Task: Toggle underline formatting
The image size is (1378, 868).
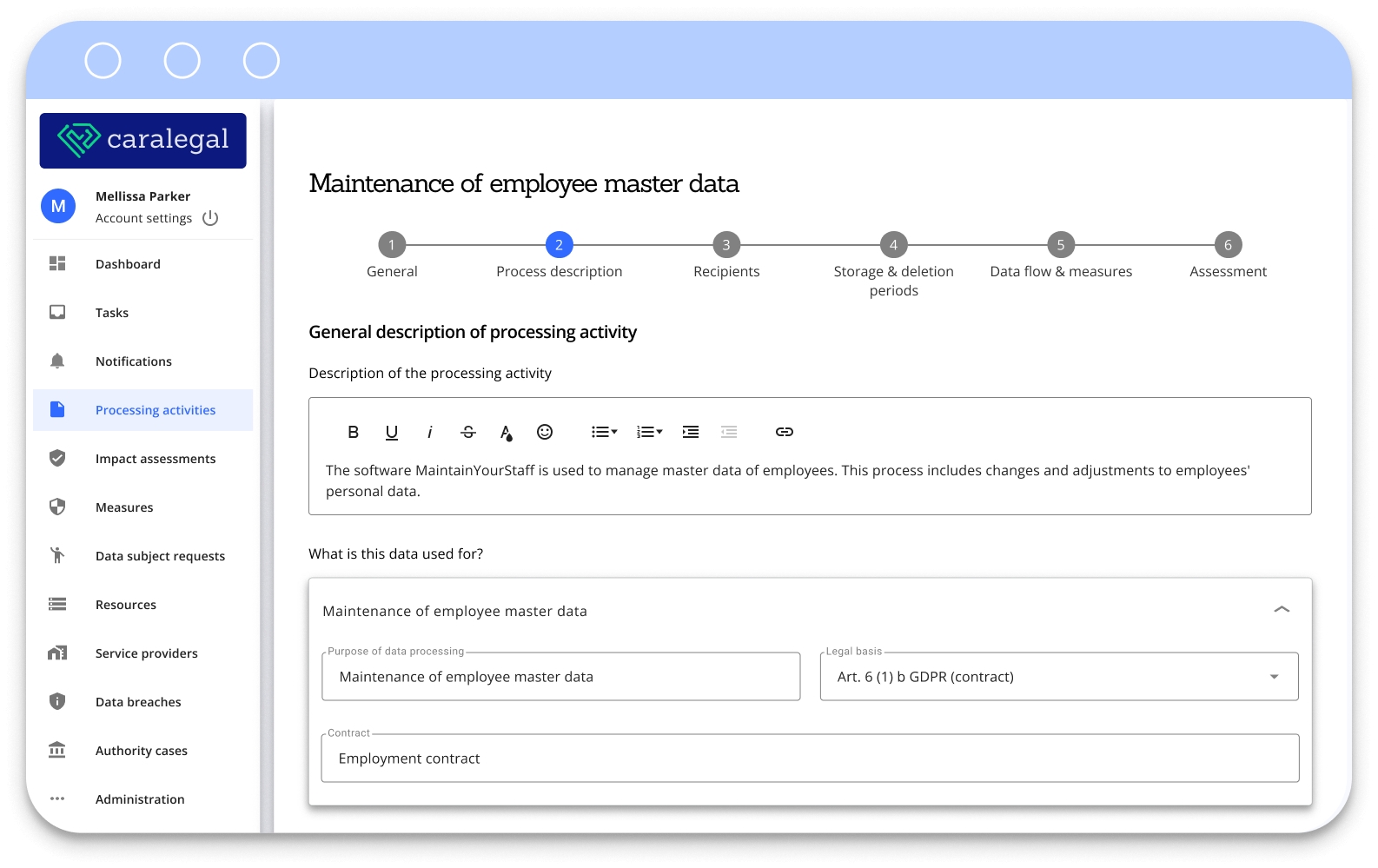Action: click(x=392, y=432)
